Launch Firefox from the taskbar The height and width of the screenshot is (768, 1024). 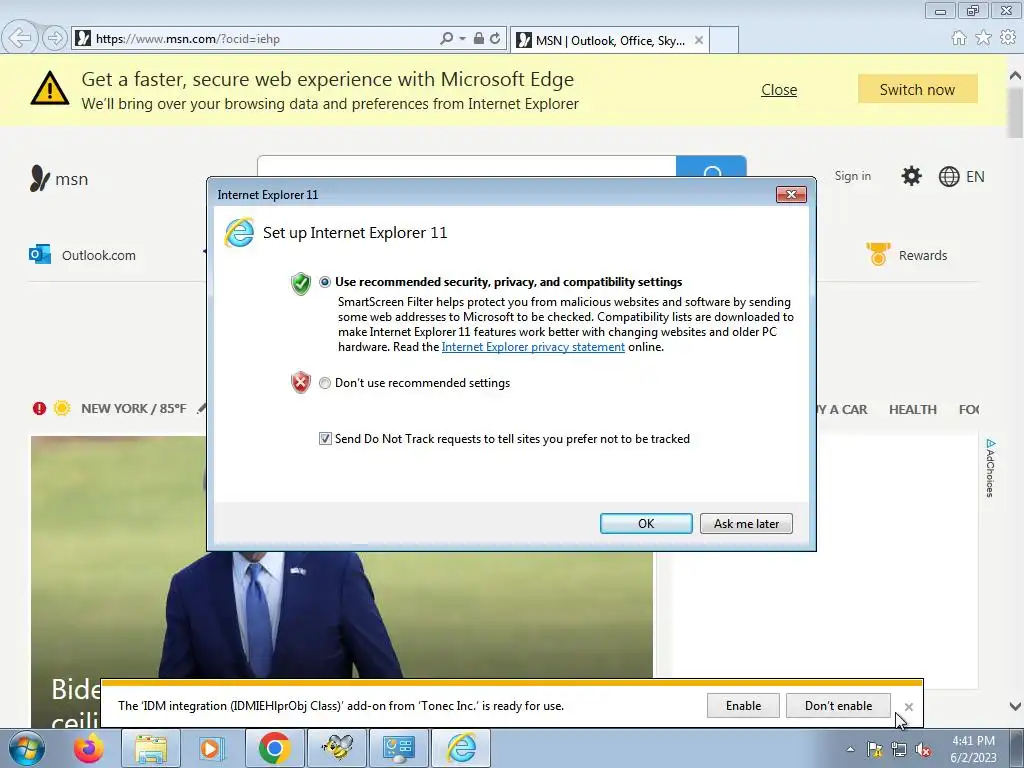pyautogui.click(x=89, y=748)
